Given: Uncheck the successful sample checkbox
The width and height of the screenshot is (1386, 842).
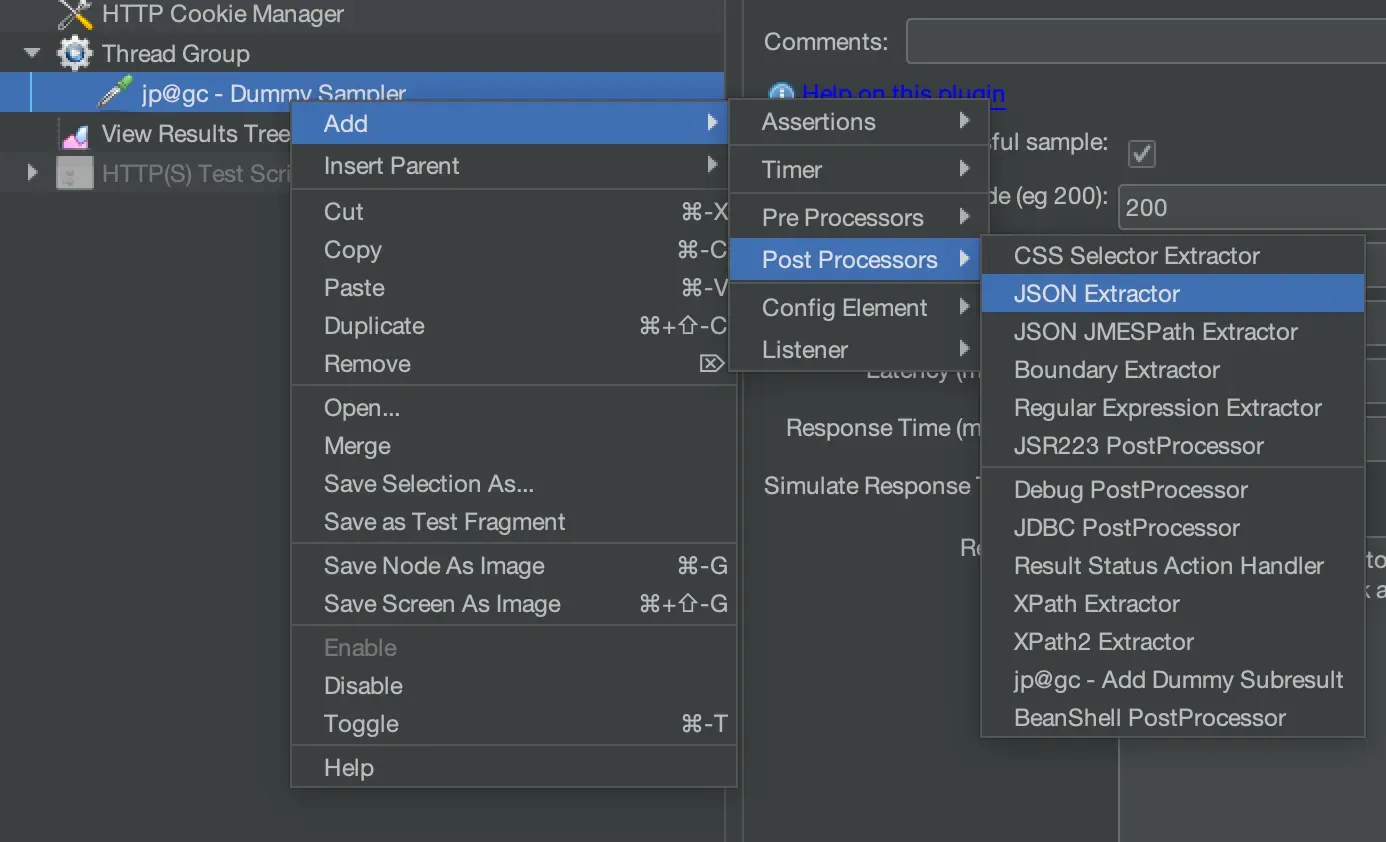Looking at the screenshot, I should (1141, 153).
